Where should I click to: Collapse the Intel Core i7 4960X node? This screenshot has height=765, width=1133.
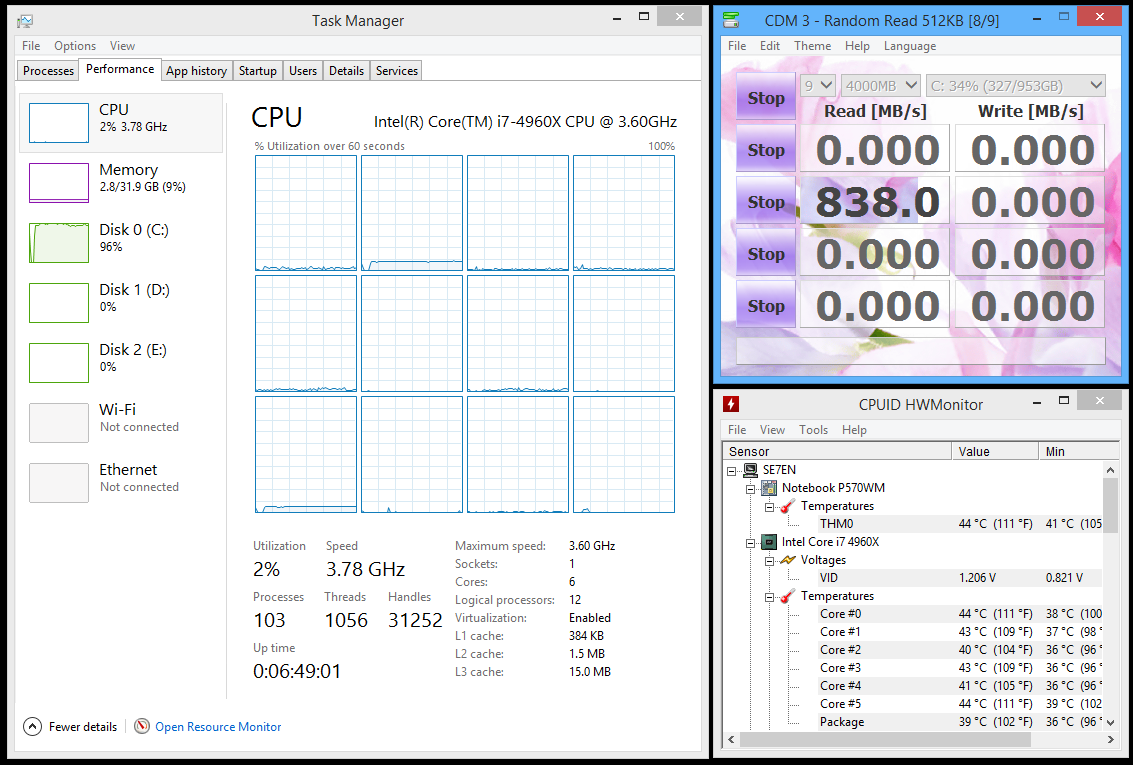coord(751,543)
